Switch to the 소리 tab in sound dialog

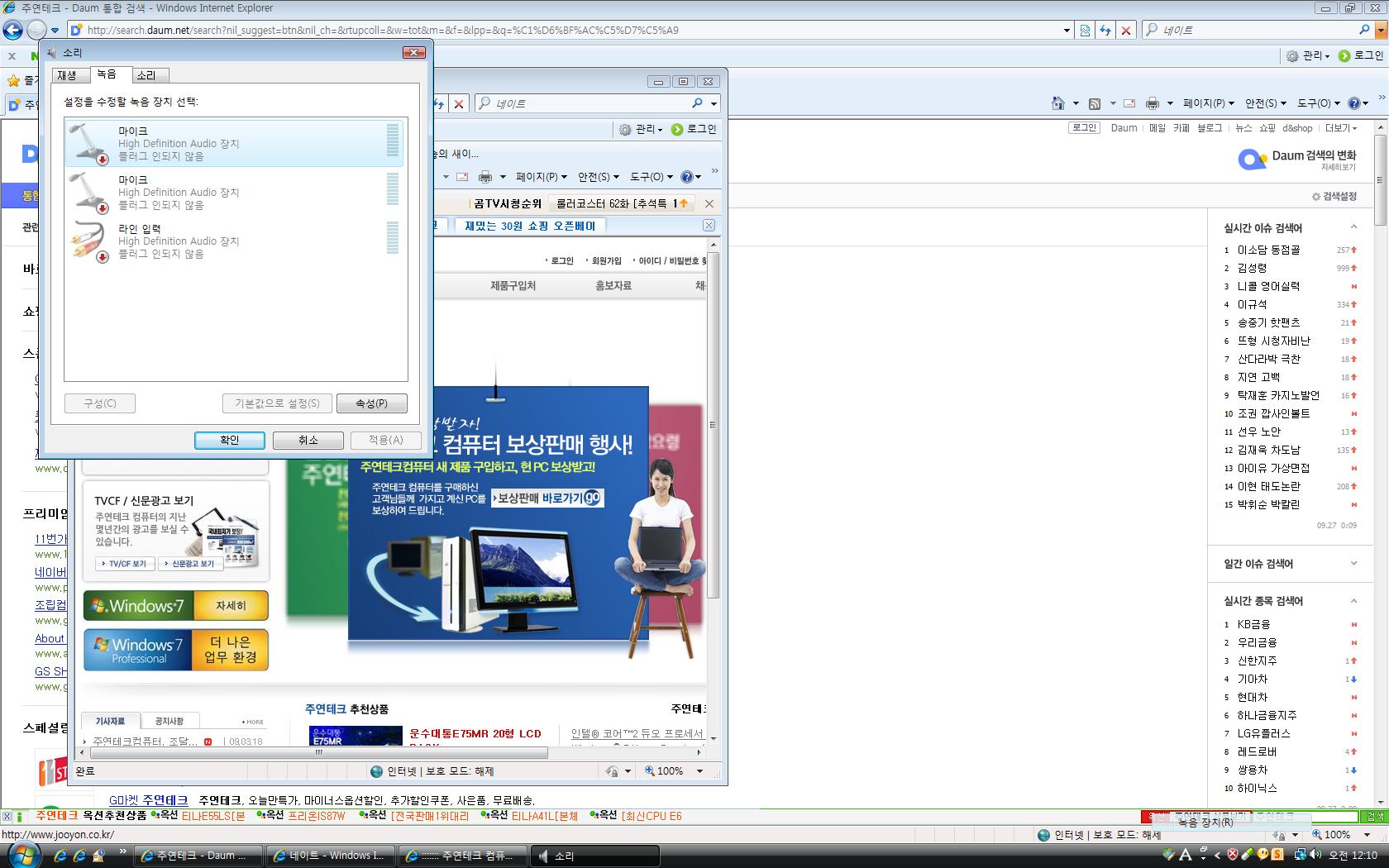[146, 75]
